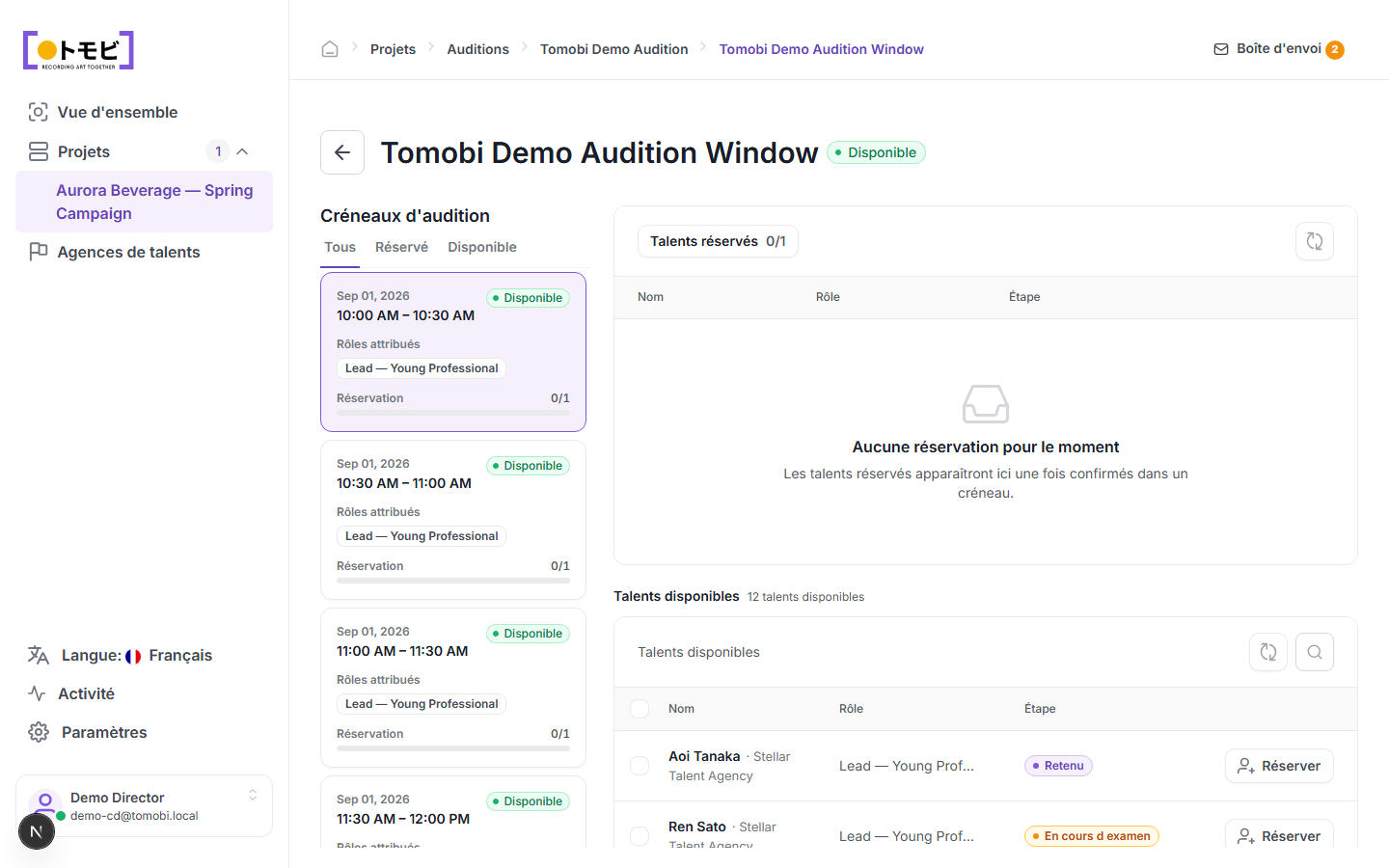The image size is (1389, 868).
Task: Click the Disponible badge beside page title
Action: click(876, 152)
